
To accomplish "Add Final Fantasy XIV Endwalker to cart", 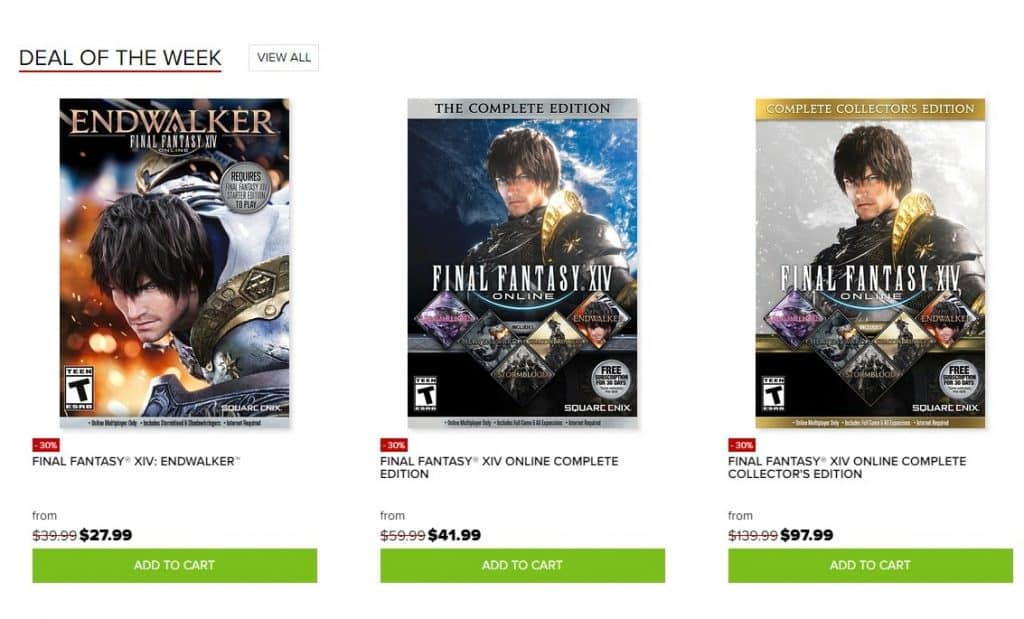I will [174, 565].
